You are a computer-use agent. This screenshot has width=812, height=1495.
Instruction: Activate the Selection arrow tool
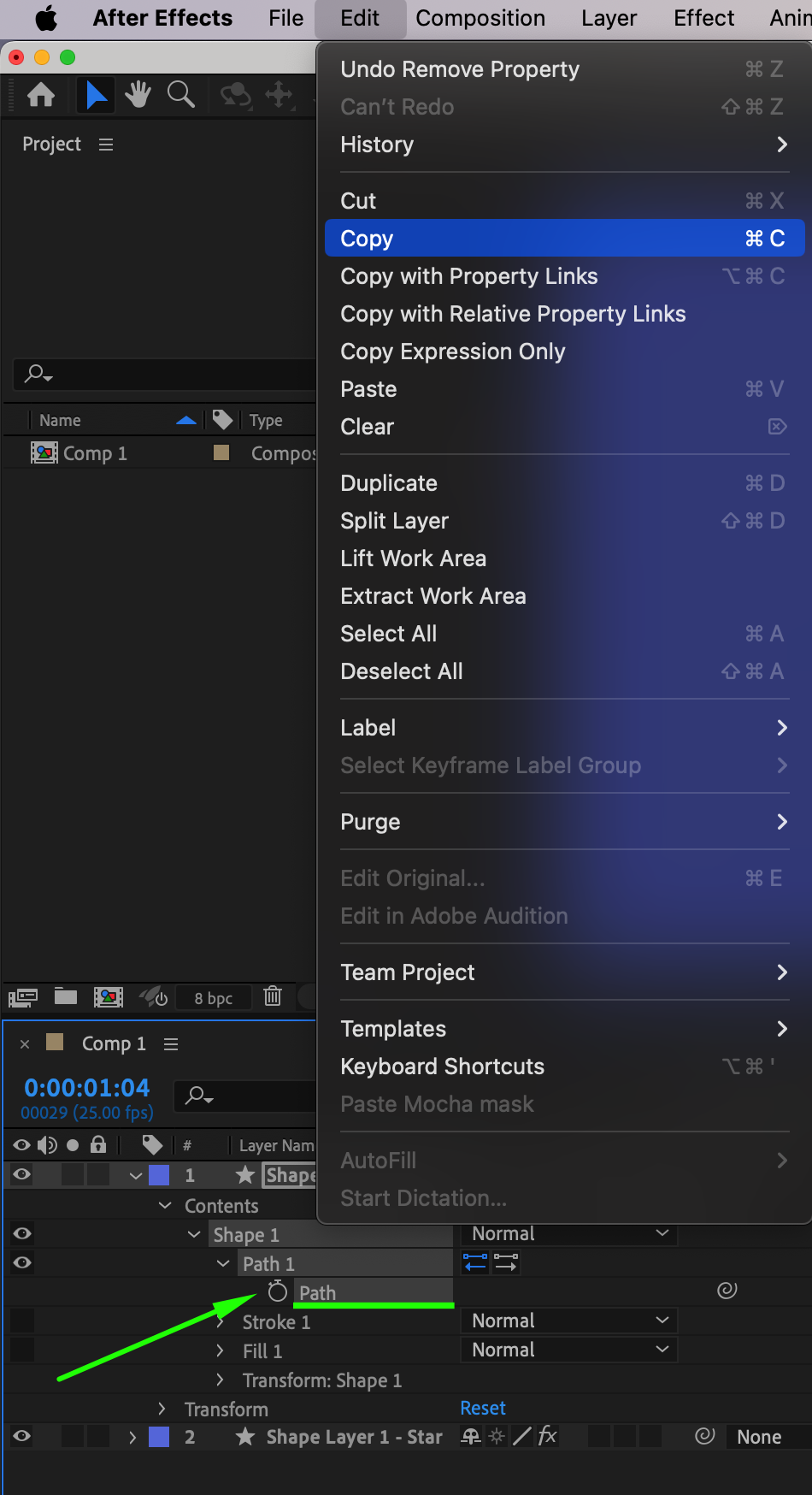click(97, 94)
